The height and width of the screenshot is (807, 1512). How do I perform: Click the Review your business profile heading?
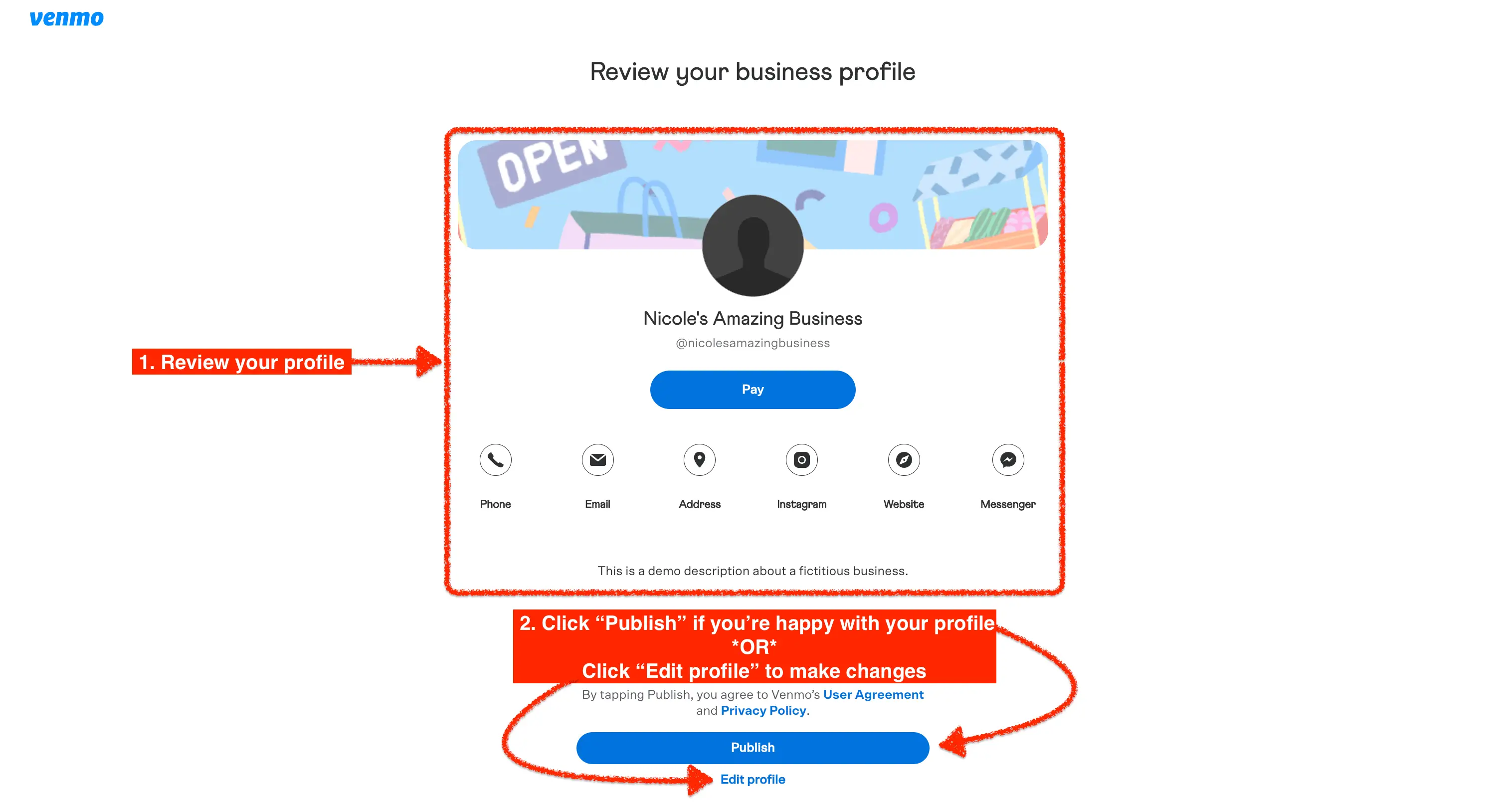pyautogui.click(x=753, y=72)
